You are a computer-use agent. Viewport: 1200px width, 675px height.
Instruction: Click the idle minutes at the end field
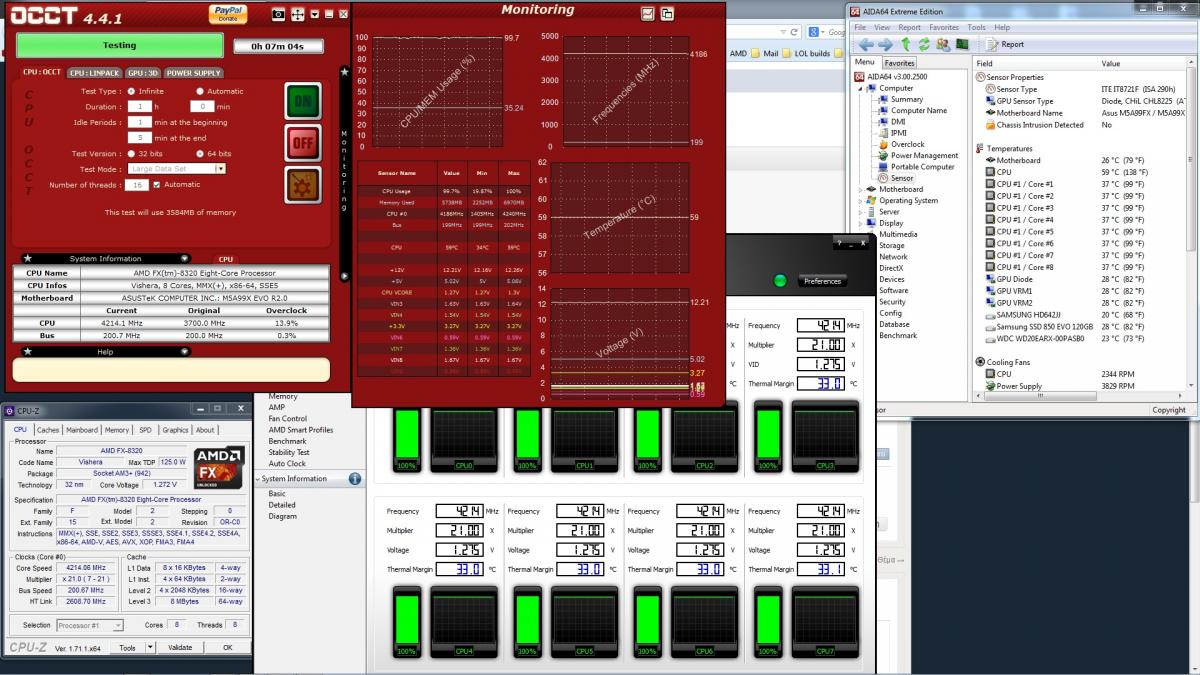tap(139, 138)
